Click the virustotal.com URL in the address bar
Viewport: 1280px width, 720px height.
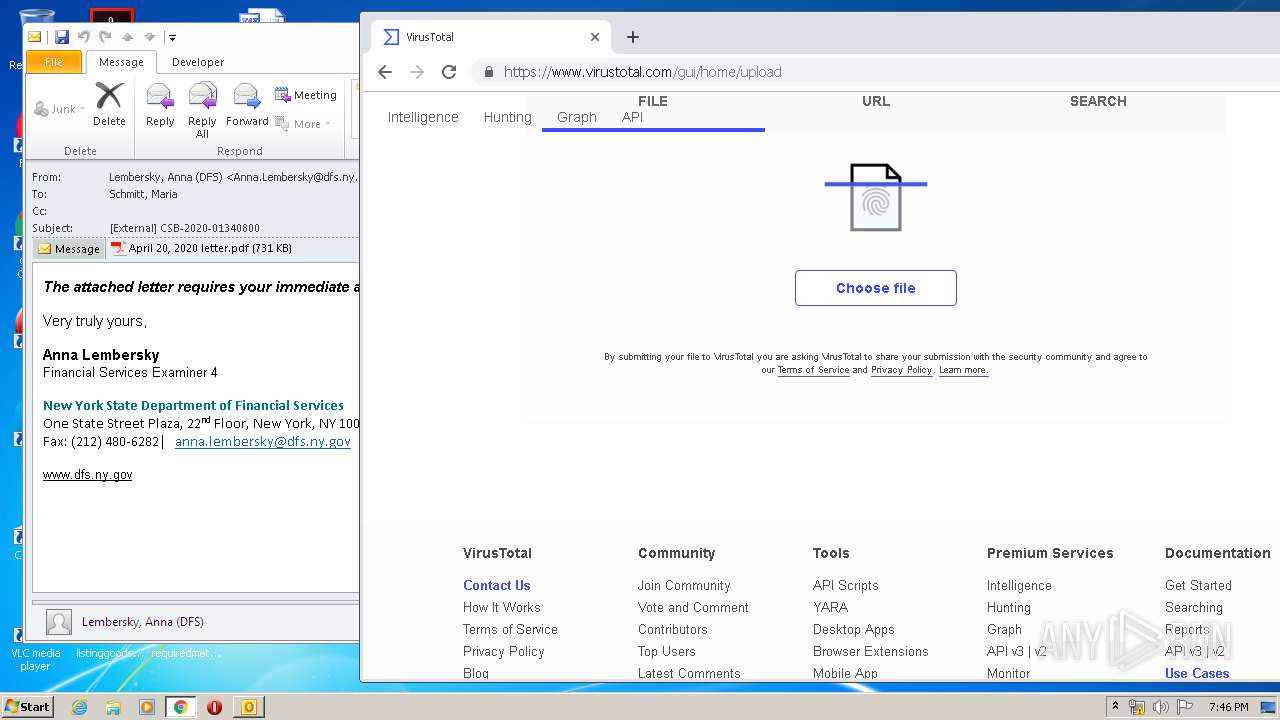click(642, 72)
